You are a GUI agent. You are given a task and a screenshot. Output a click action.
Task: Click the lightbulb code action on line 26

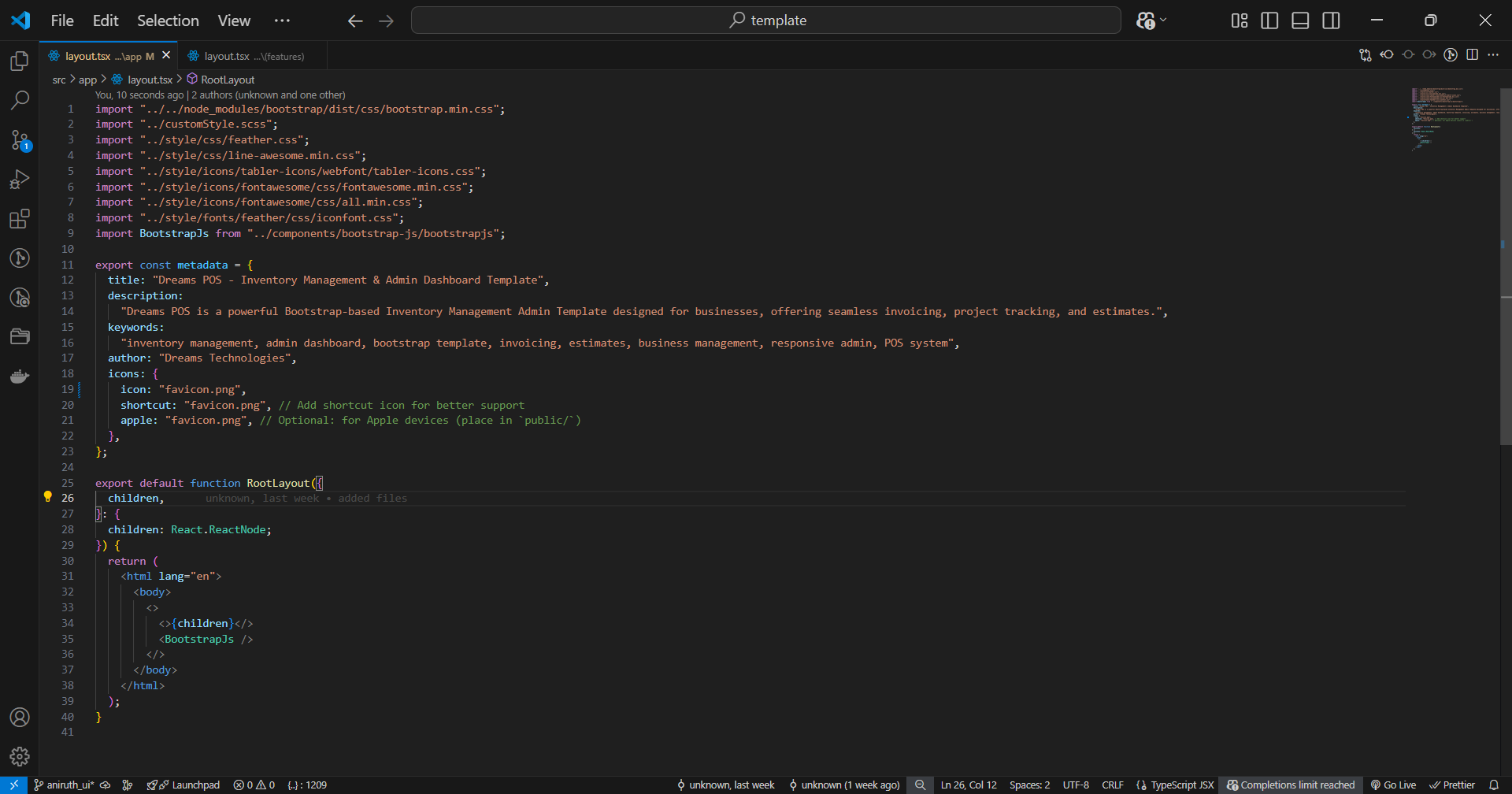tap(47, 497)
